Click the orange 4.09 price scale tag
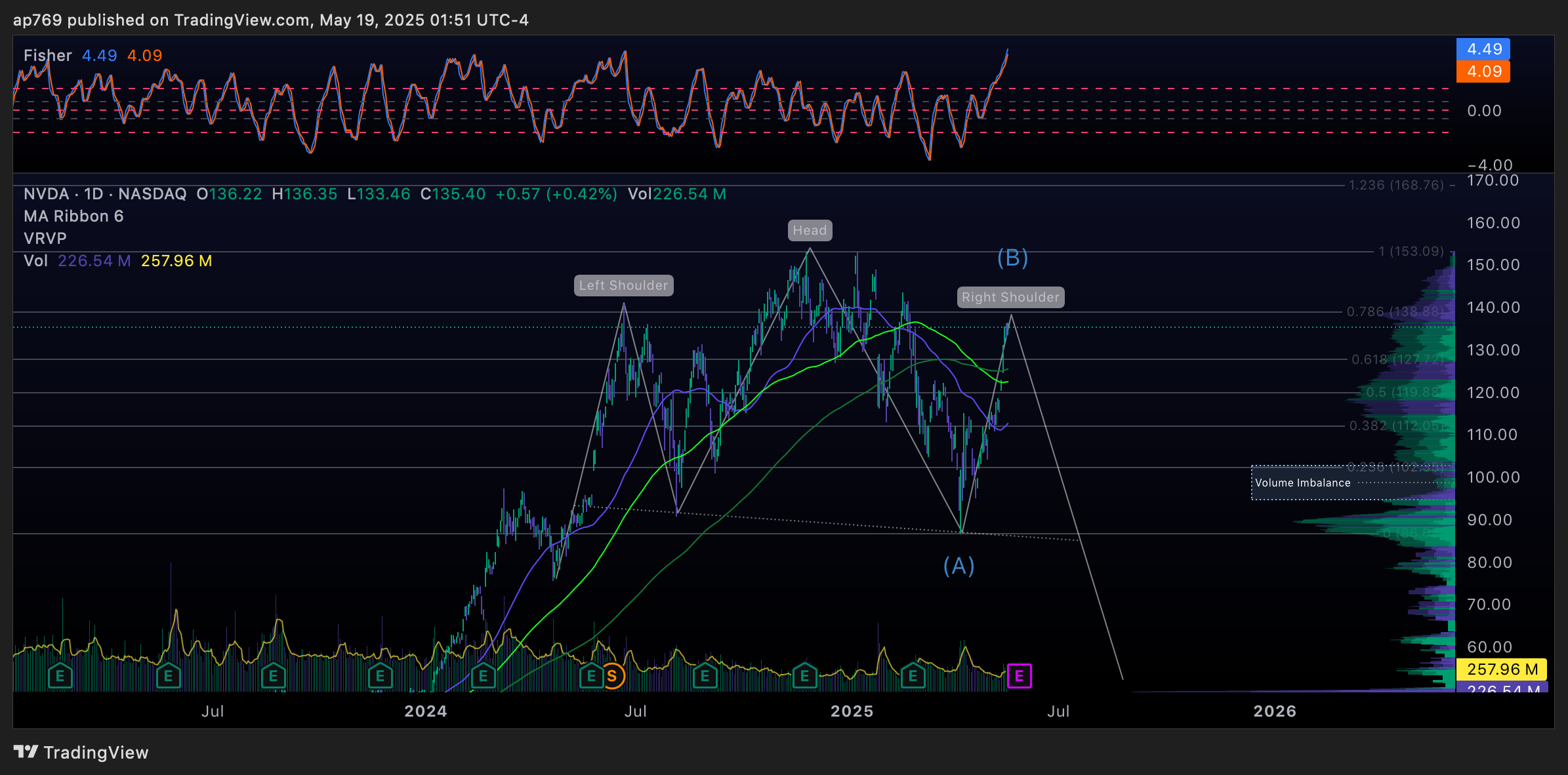Viewport: 1568px width, 775px height. (x=1483, y=71)
